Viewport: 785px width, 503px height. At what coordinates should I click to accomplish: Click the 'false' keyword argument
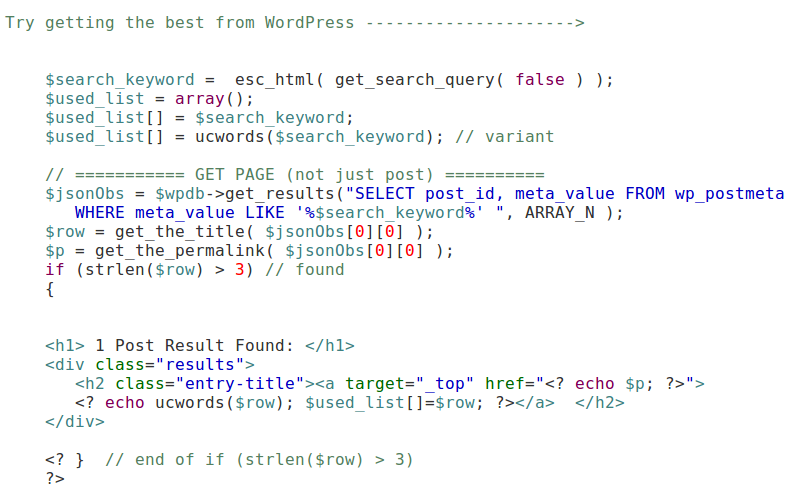coord(540,80)
